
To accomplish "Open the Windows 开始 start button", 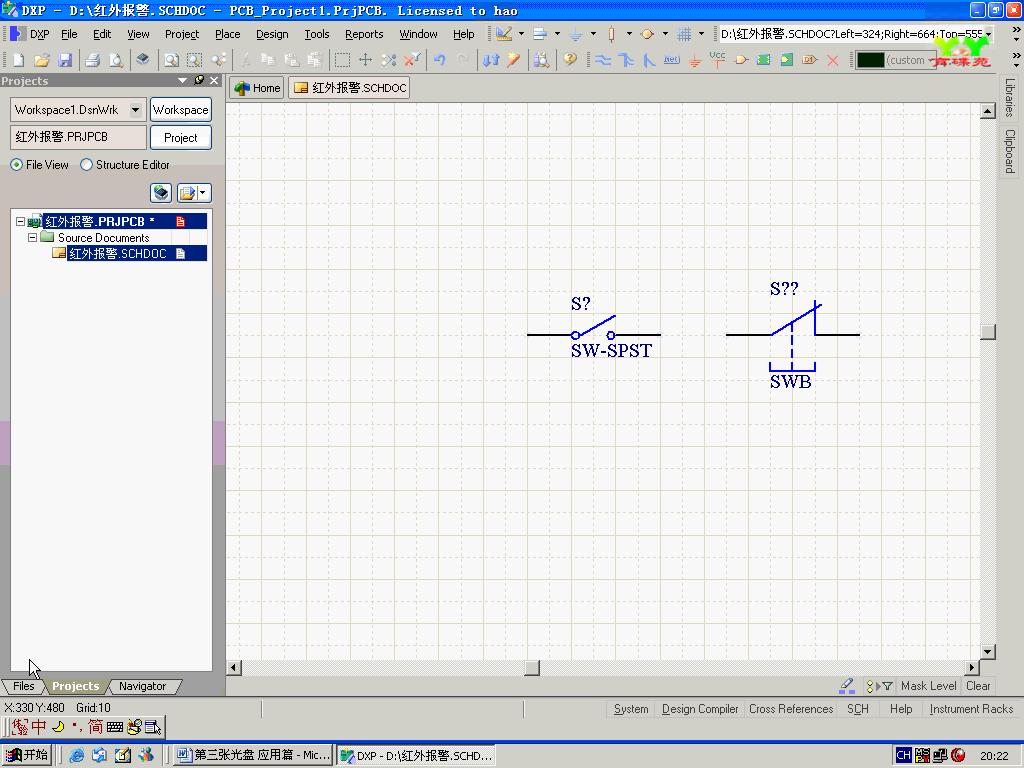I will (27, 755).
